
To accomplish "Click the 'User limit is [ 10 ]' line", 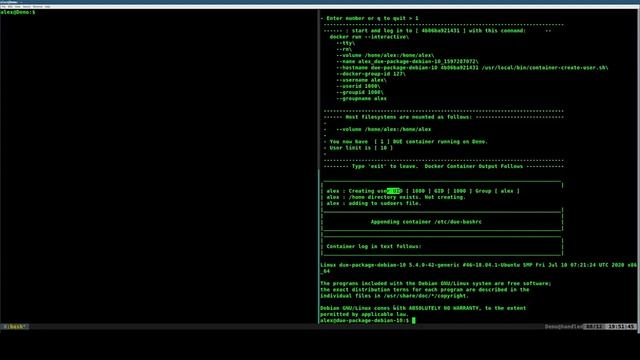I will tap(361, 148).
